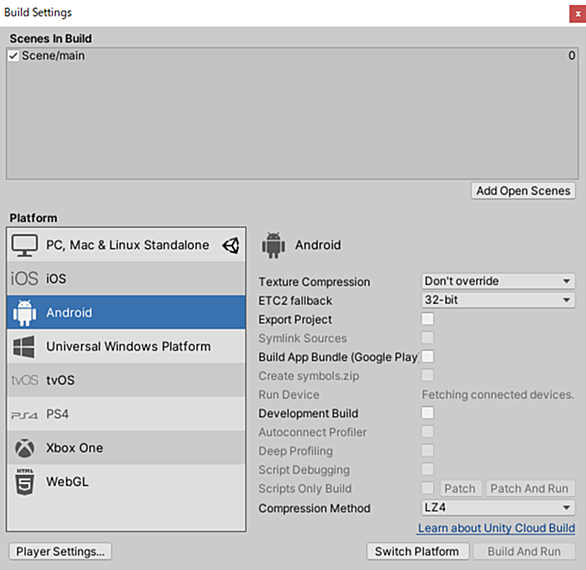This screenshot has width=586, height=570.
Task: Select the Xbox One logo icon
Action: [x=25, y=448]
